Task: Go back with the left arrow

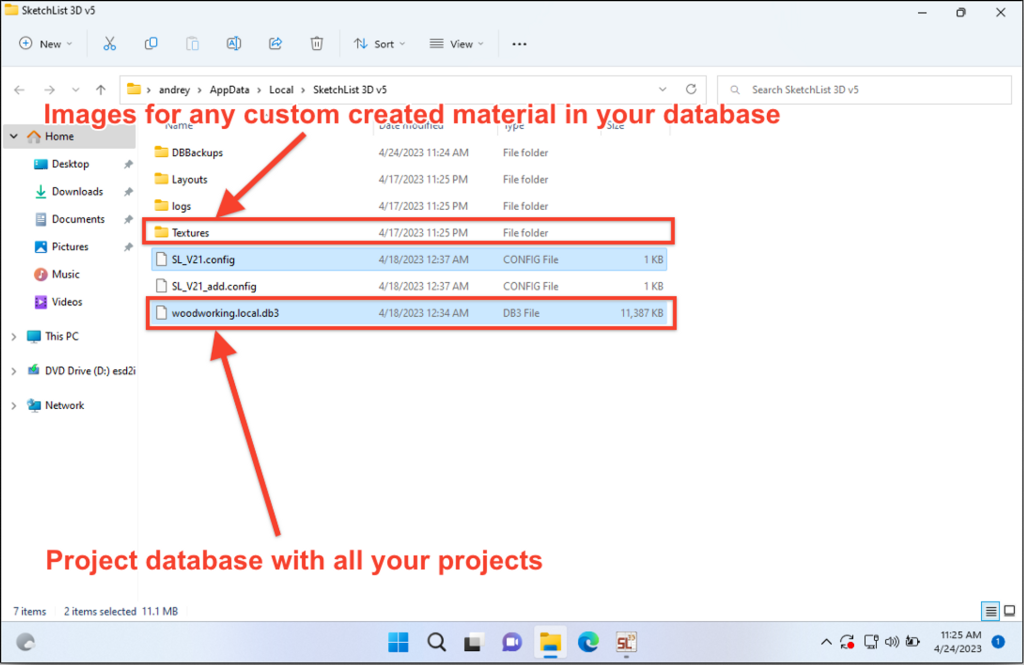Action: coord(20,89)
